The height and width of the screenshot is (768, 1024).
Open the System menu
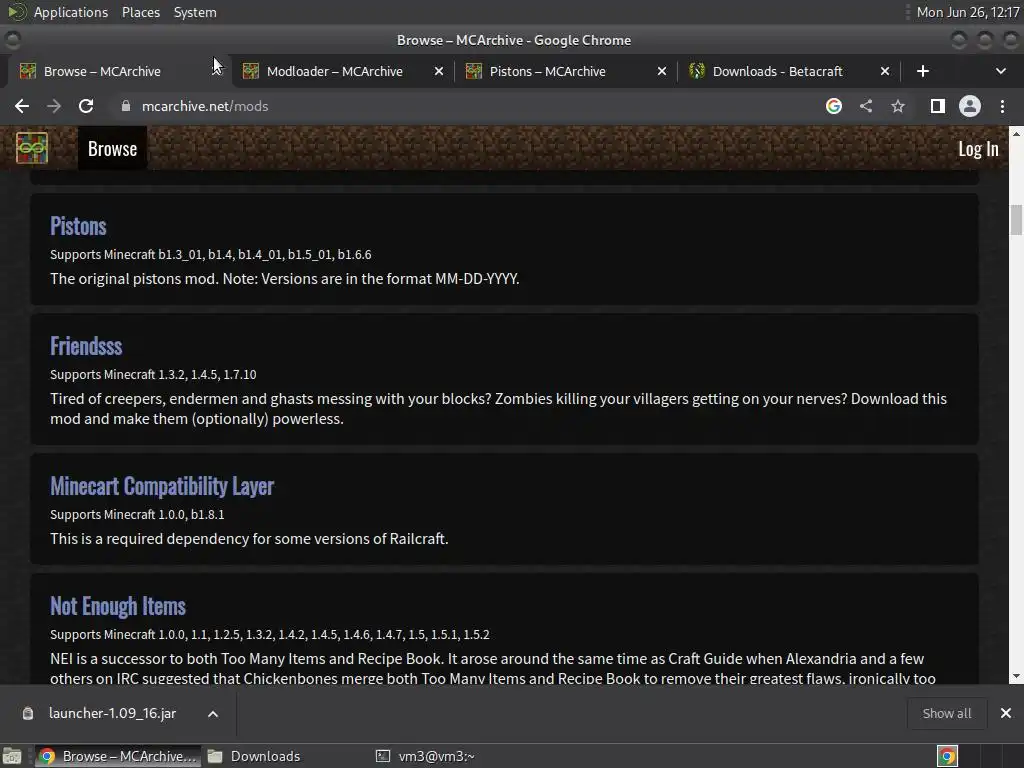195,12
